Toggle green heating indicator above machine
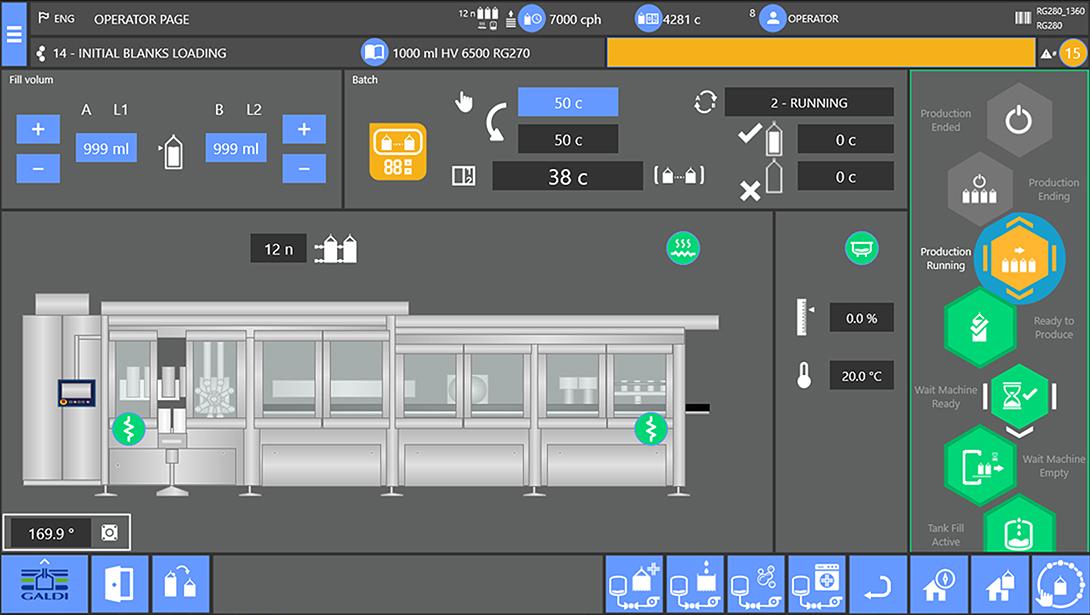Viewport: 1090px width, 615px height. coord(683,247)
